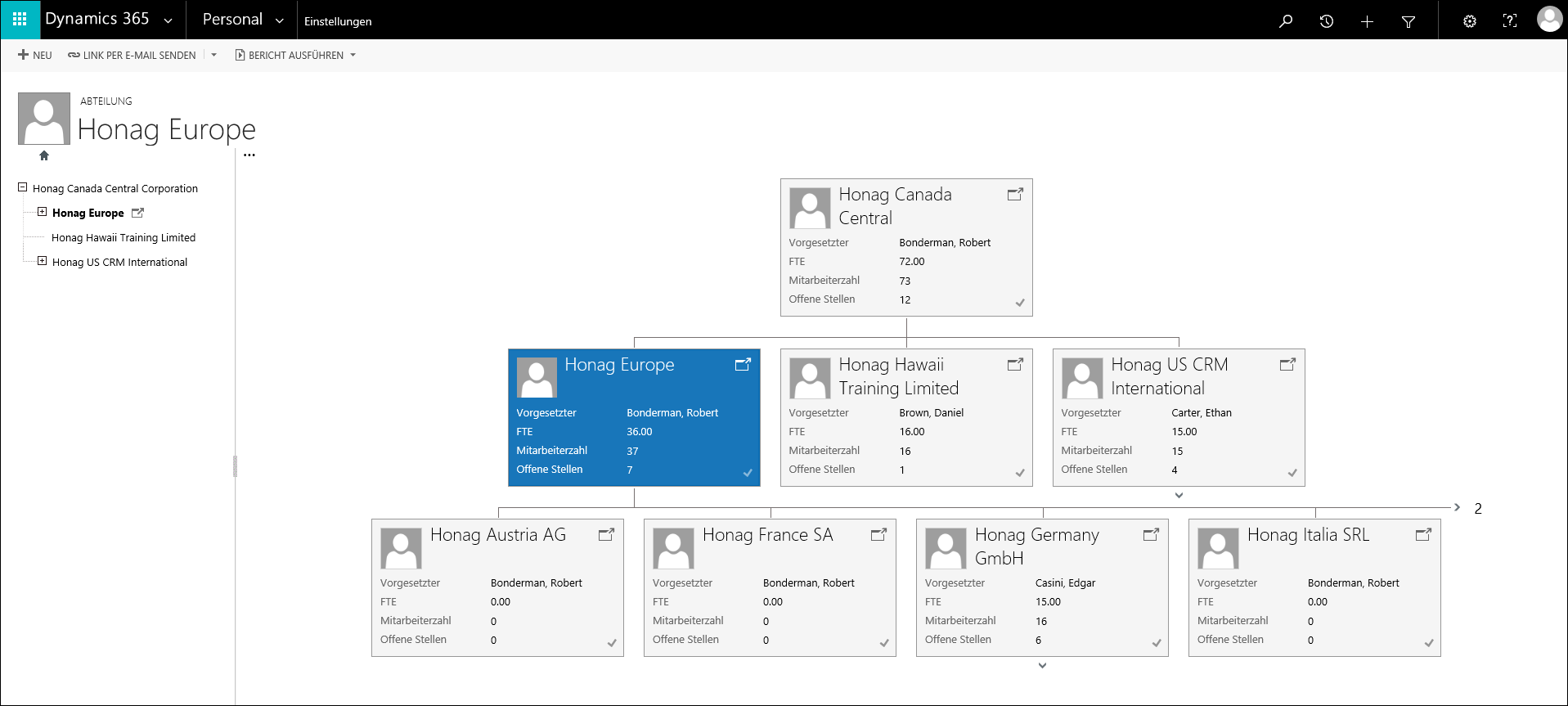Open the Dynamics 365 dropdown chevron
This screenshot has width=1568, height=706.
pyautogui.click(x=168, y=21)
